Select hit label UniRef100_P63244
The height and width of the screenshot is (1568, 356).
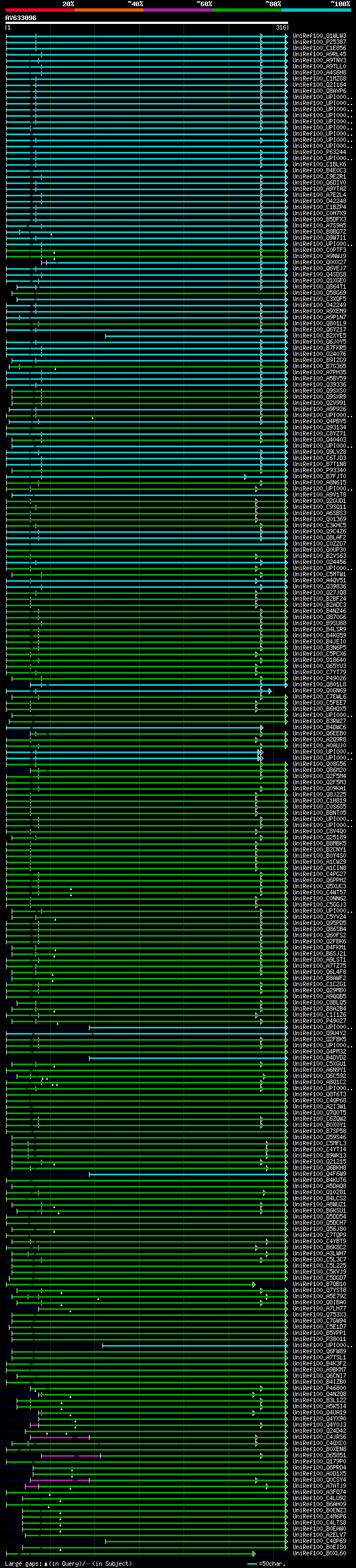[x=319, y=152]
